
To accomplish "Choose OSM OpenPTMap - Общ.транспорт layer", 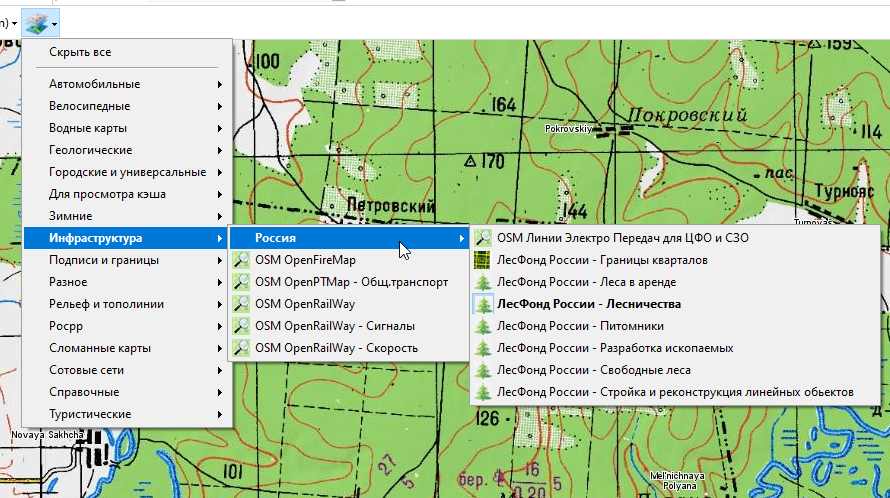I will pyautogui.click(x=351, y=282).
